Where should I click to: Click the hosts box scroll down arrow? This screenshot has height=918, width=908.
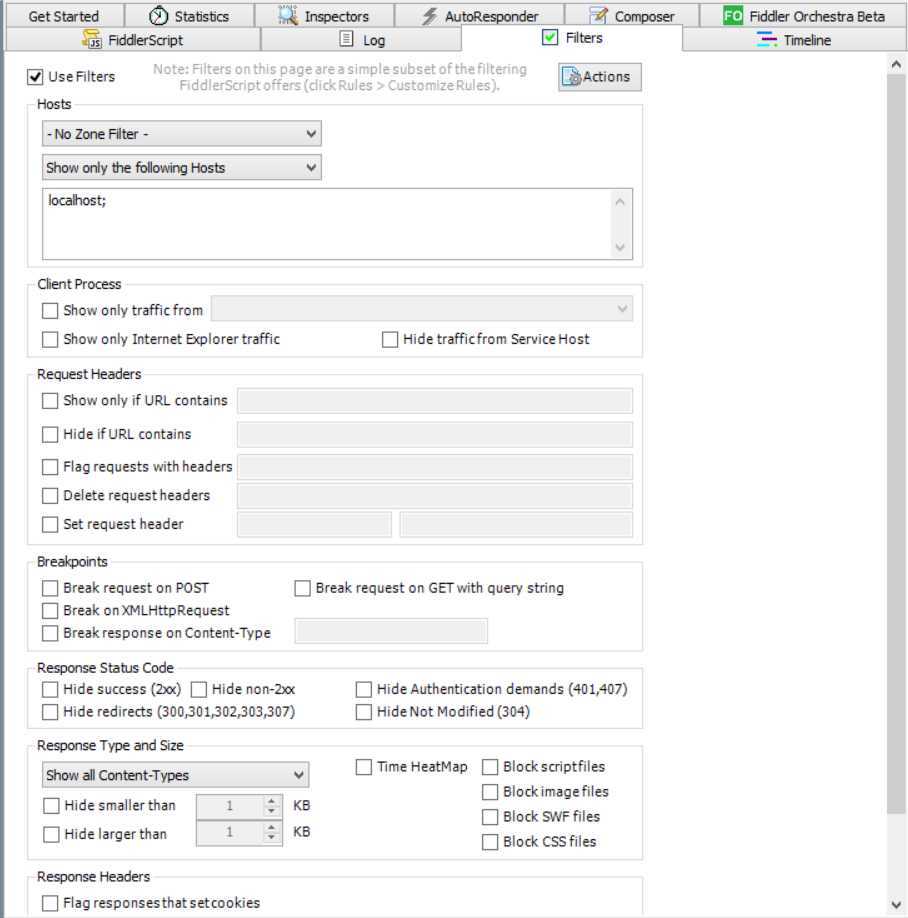point(620,248)
